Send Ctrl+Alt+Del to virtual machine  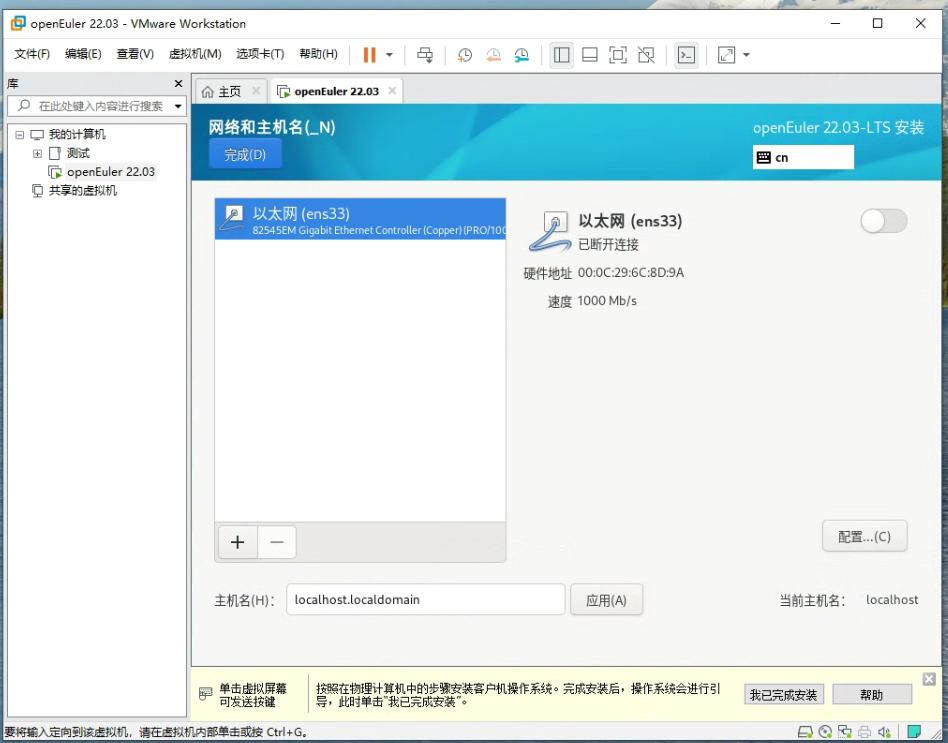point(425,55)
